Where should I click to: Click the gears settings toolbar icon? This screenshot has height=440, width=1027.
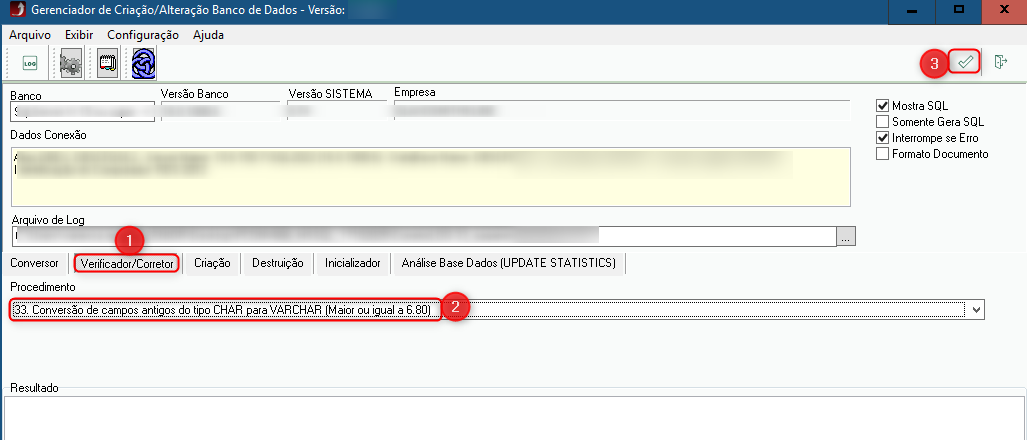pos(71,63)
